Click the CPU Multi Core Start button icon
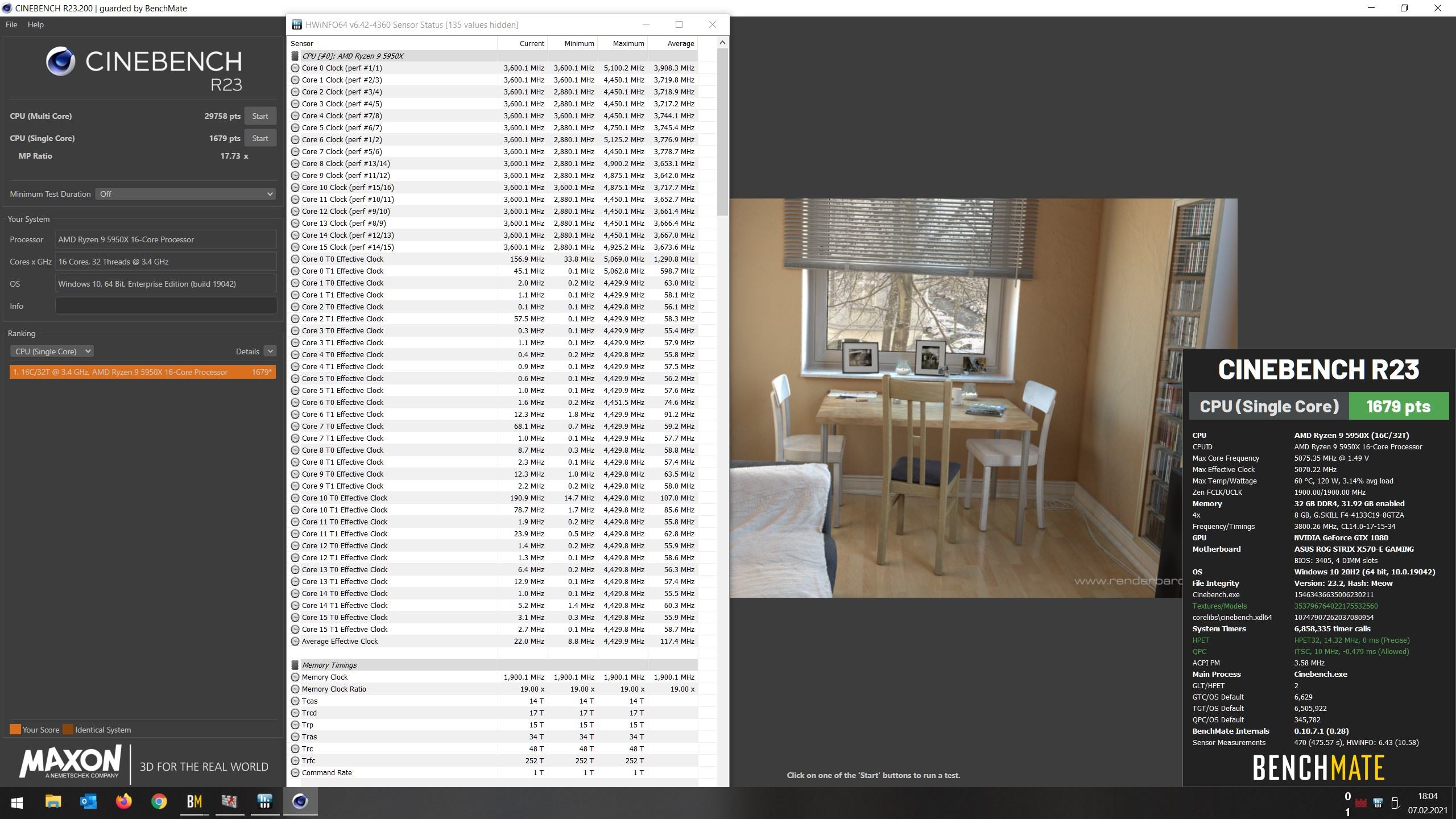This screenshot has height=819, width=1456. 259,116
